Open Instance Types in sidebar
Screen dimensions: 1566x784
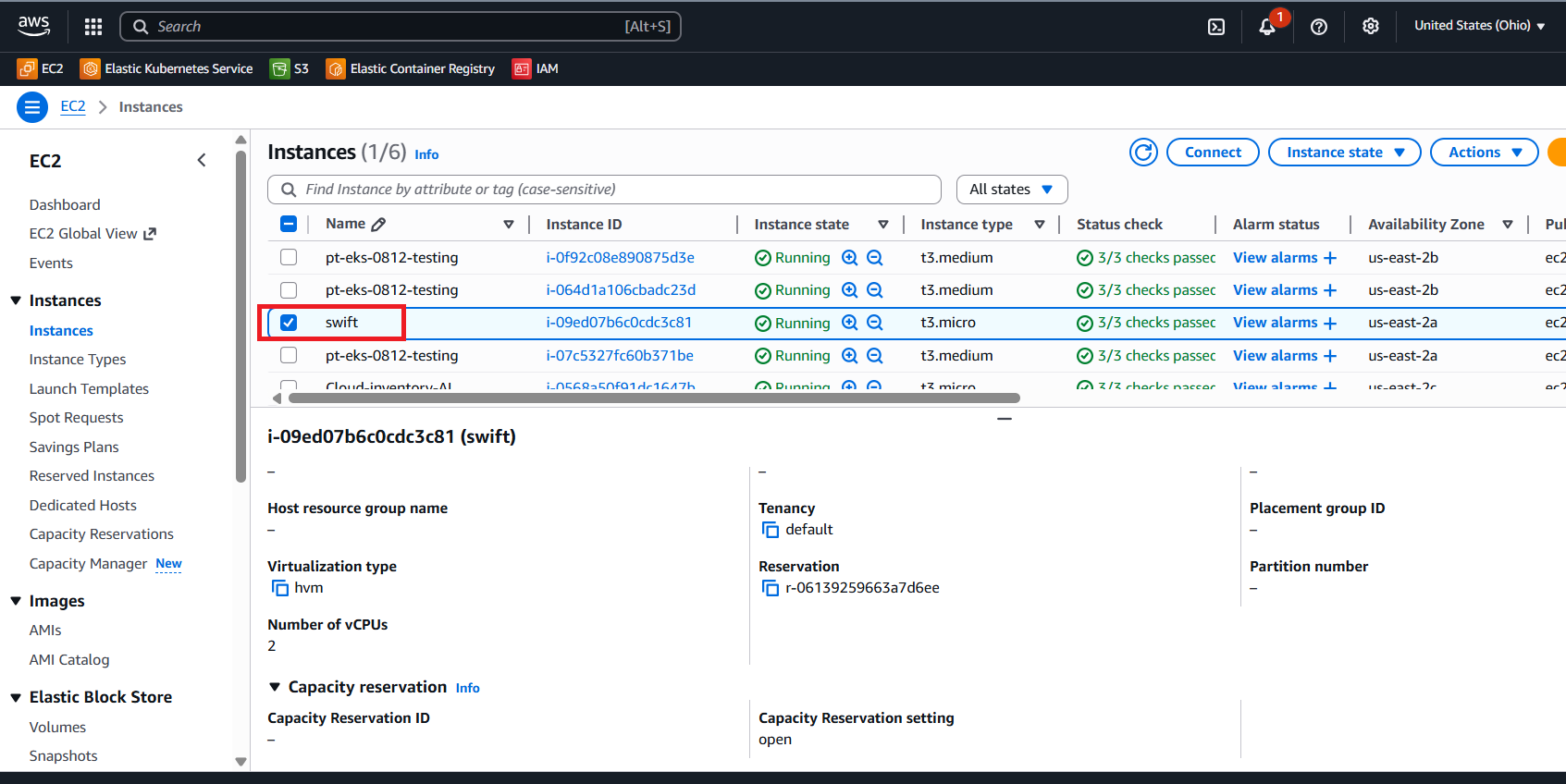[78, 360]
